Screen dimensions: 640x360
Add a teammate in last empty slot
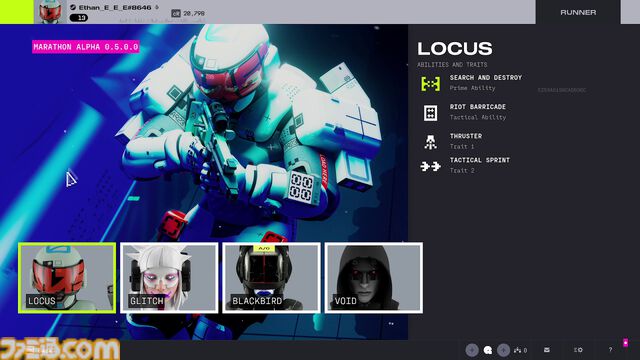[503, 350]
